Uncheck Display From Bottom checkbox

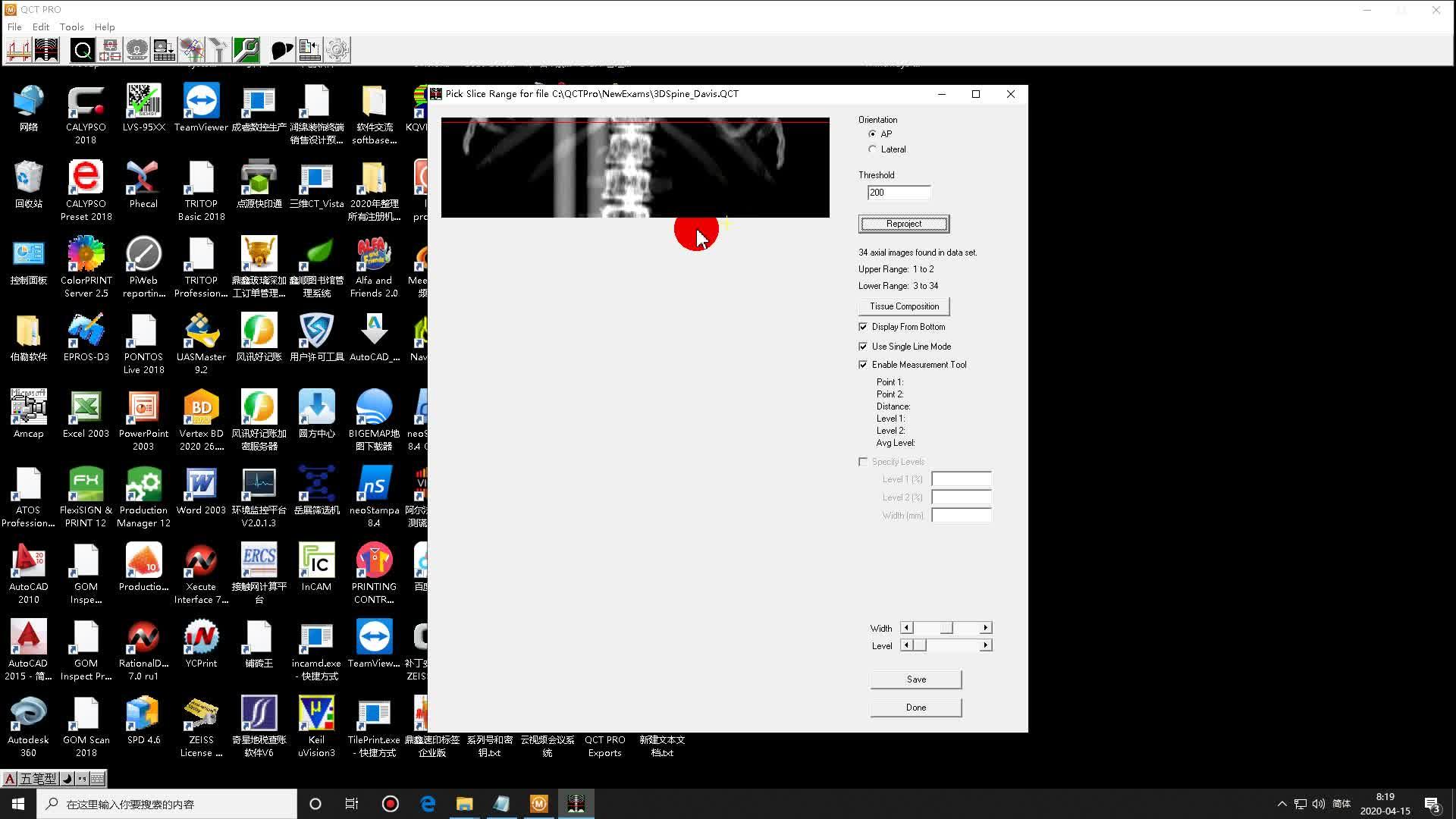[863, 327]
